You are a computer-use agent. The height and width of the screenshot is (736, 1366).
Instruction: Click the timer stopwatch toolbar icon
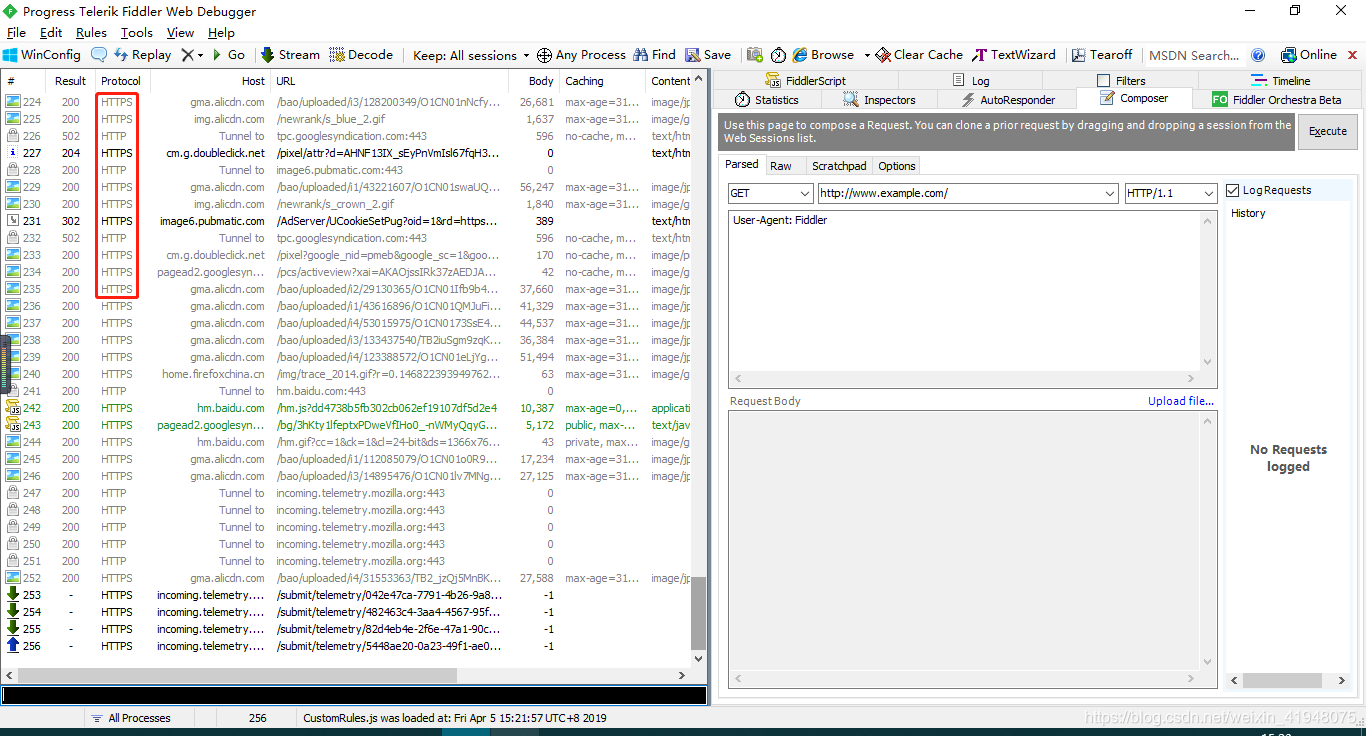click(x=778, y=55)
